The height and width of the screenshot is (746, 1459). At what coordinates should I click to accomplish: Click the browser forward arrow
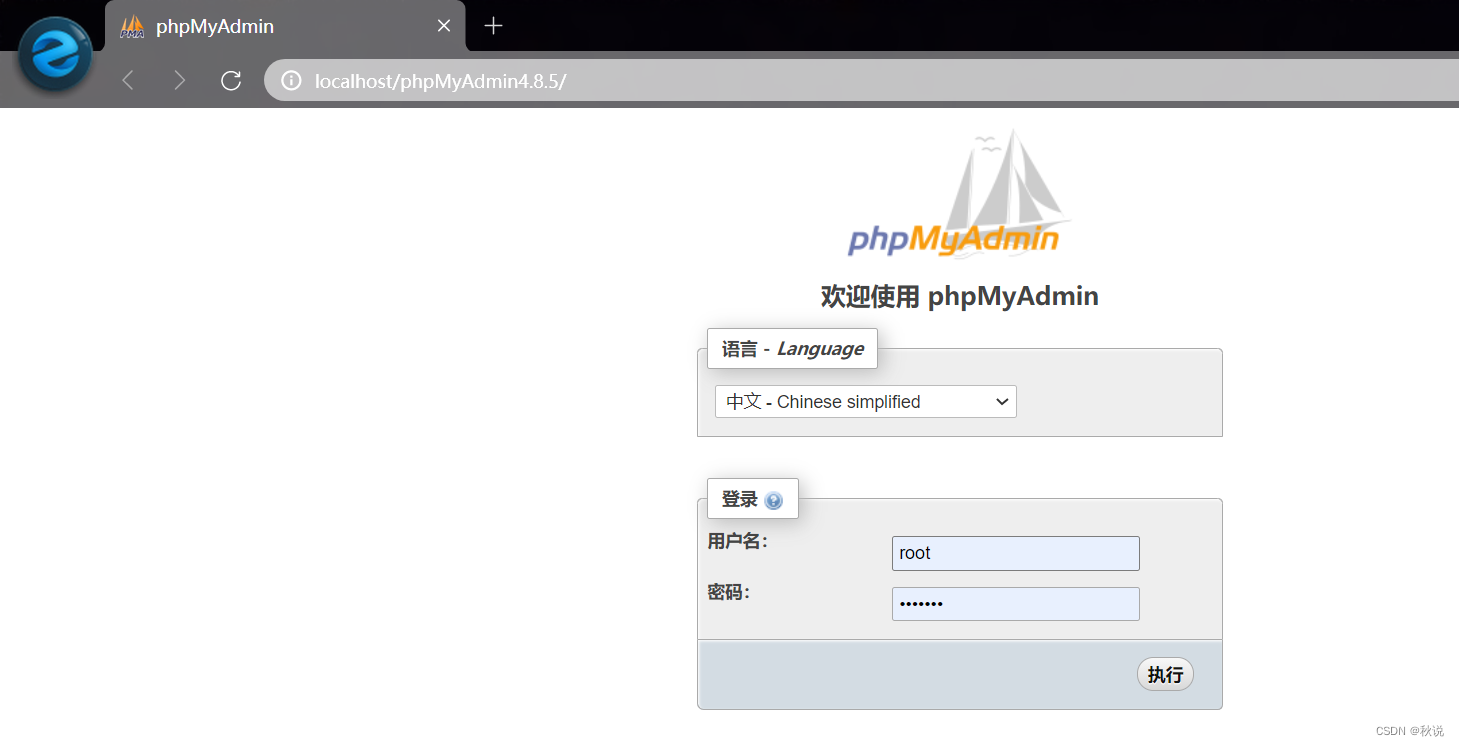[179, 80]
